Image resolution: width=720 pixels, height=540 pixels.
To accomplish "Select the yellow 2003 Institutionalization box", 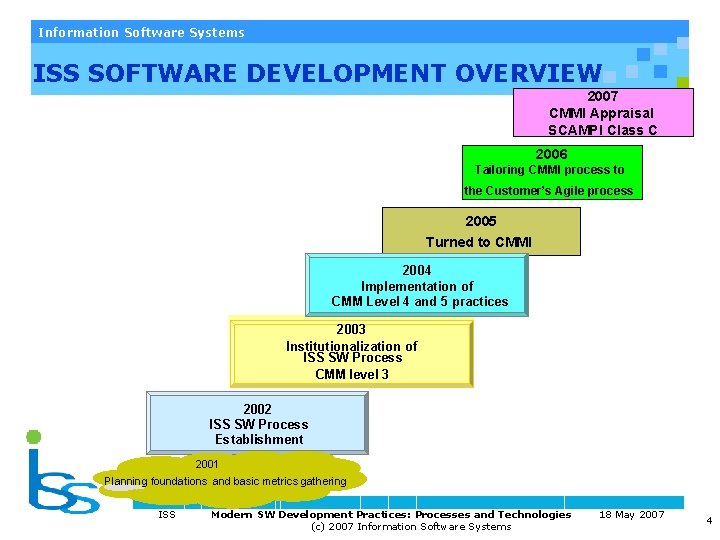I will pyautogui.click(x=352, y=352).
